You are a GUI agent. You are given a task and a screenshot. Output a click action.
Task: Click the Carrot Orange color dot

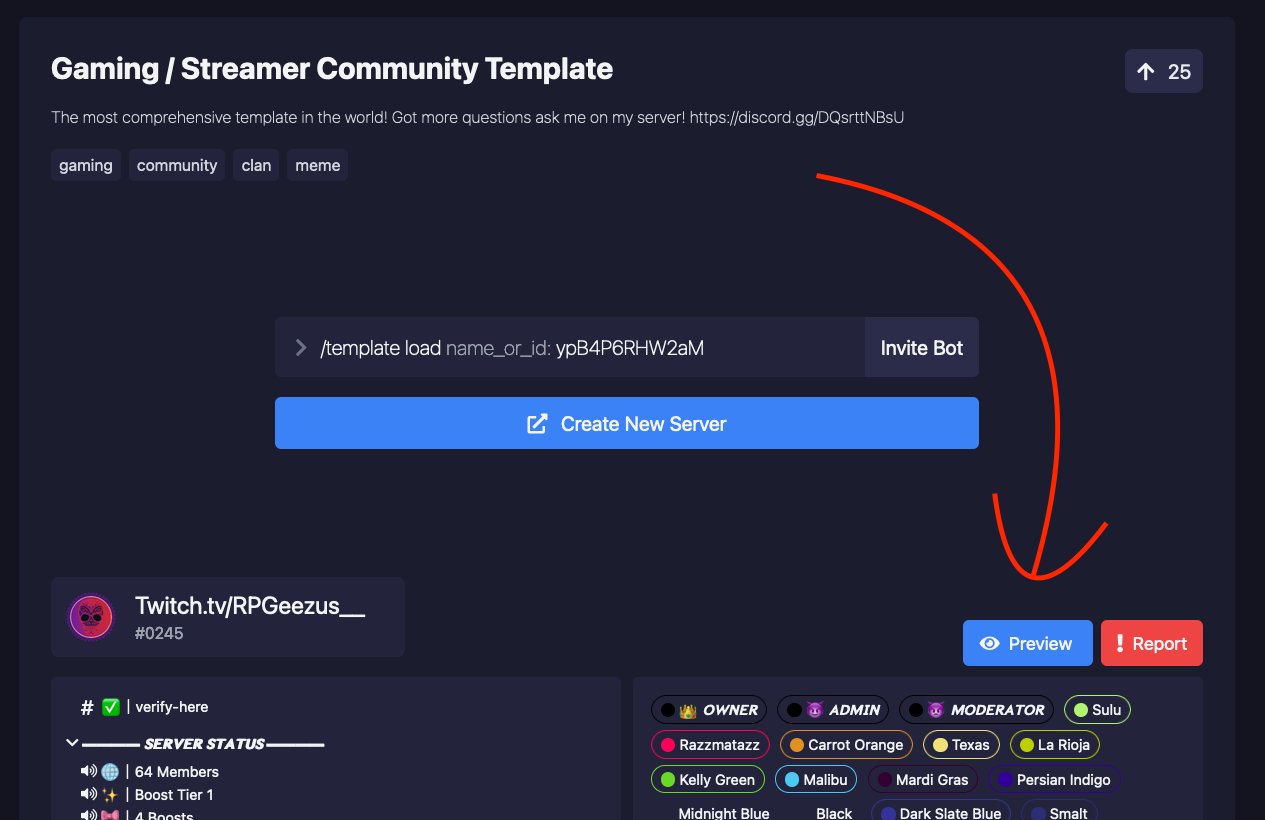[797, 745]
